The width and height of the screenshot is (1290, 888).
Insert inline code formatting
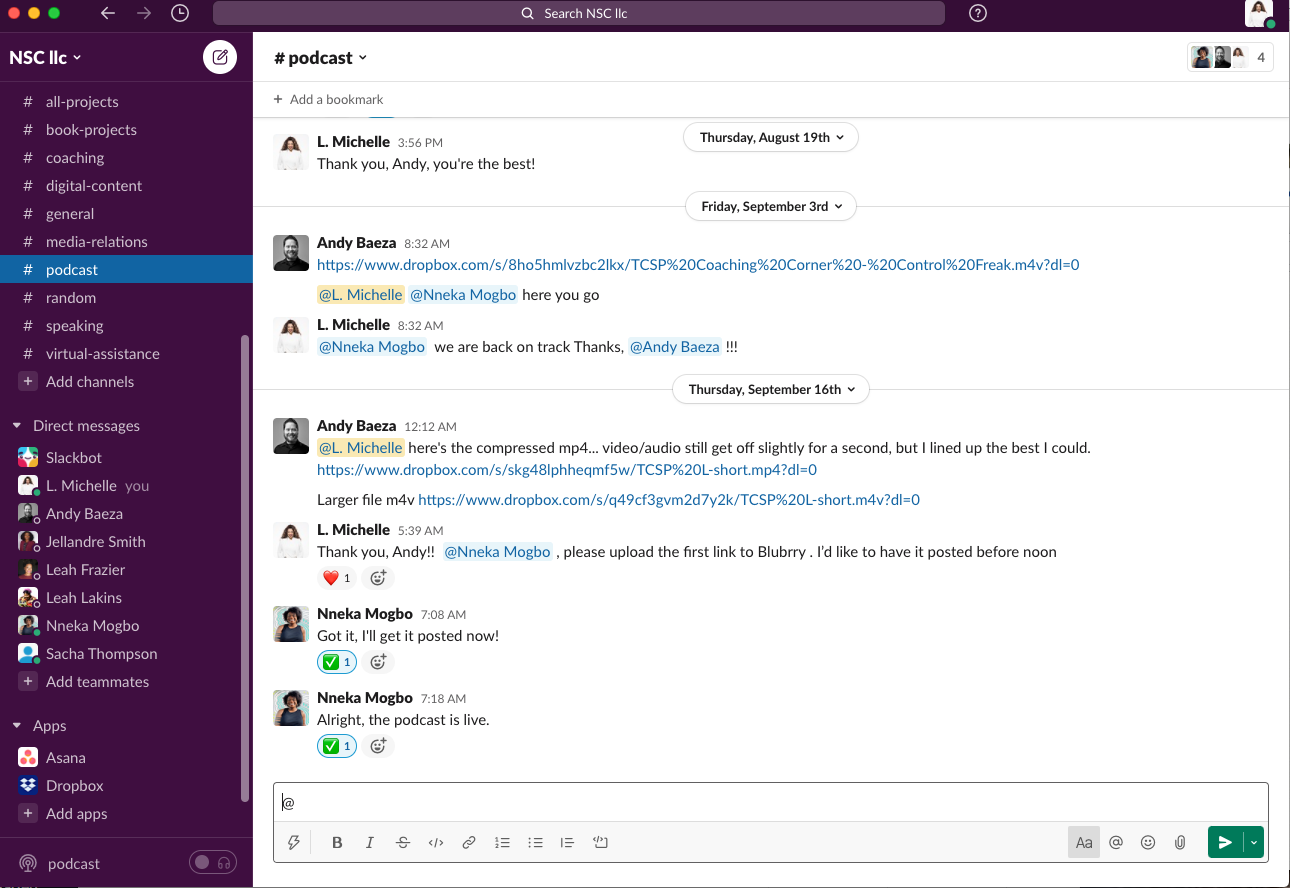(436, 842)
